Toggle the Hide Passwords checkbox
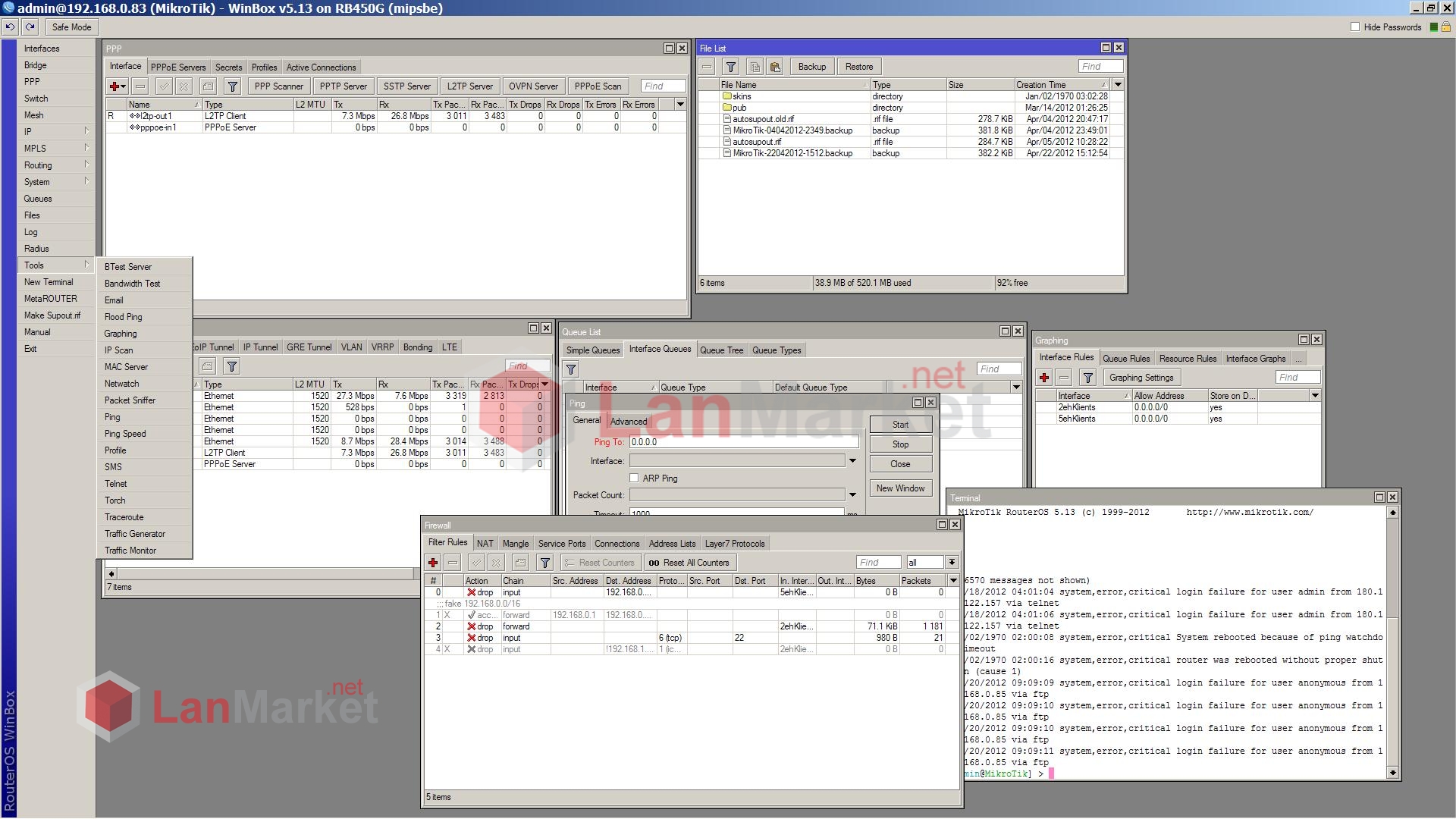 pos(1354,26)
